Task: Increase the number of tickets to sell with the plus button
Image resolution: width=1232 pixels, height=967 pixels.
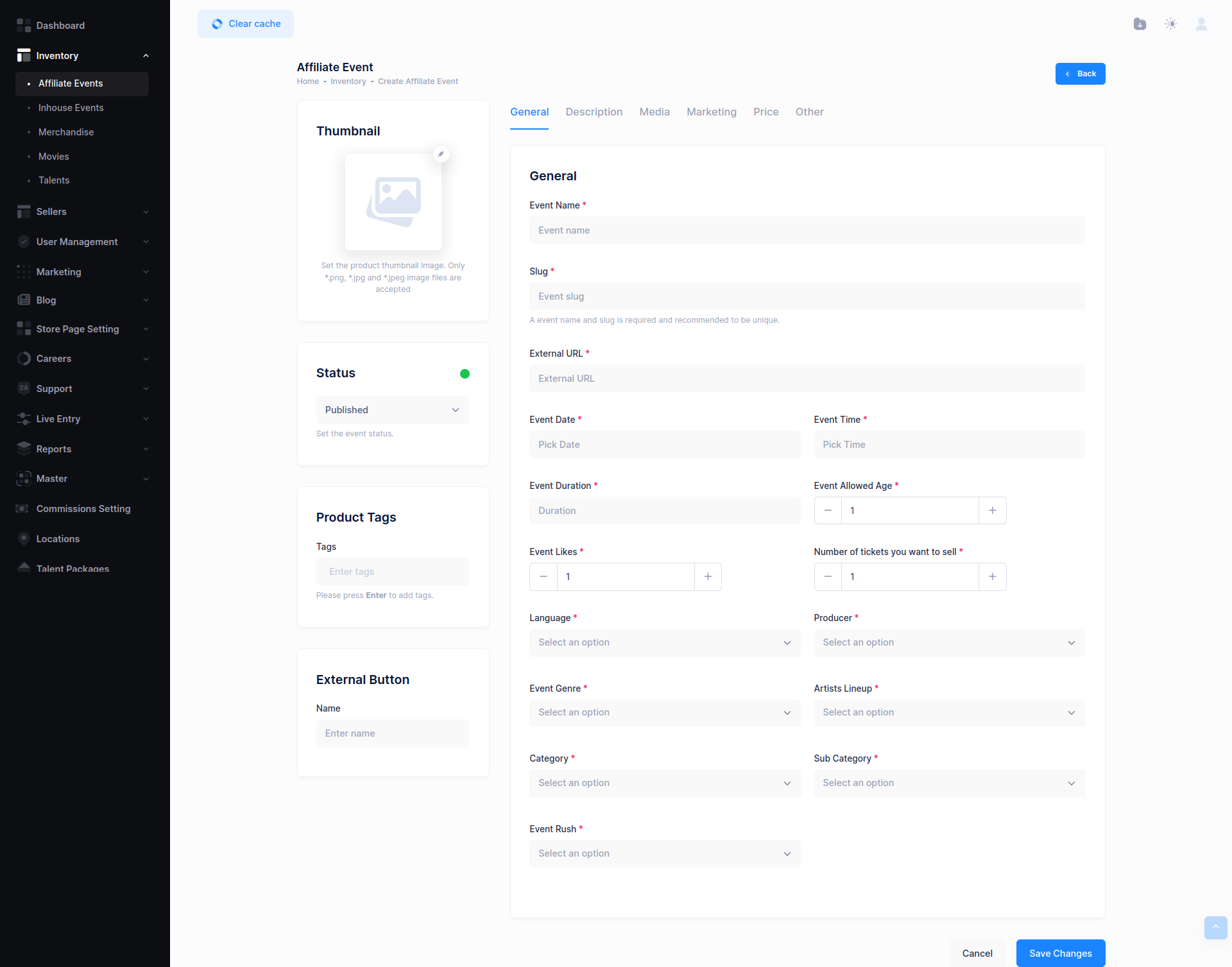Action: click(992, 577)
